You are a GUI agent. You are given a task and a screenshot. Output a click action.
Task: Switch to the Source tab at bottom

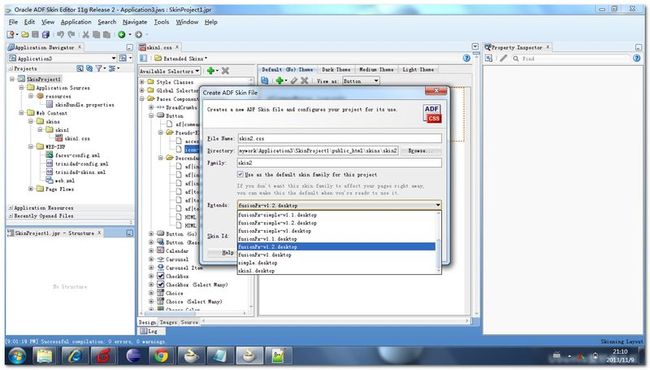[x=189, y=322]
